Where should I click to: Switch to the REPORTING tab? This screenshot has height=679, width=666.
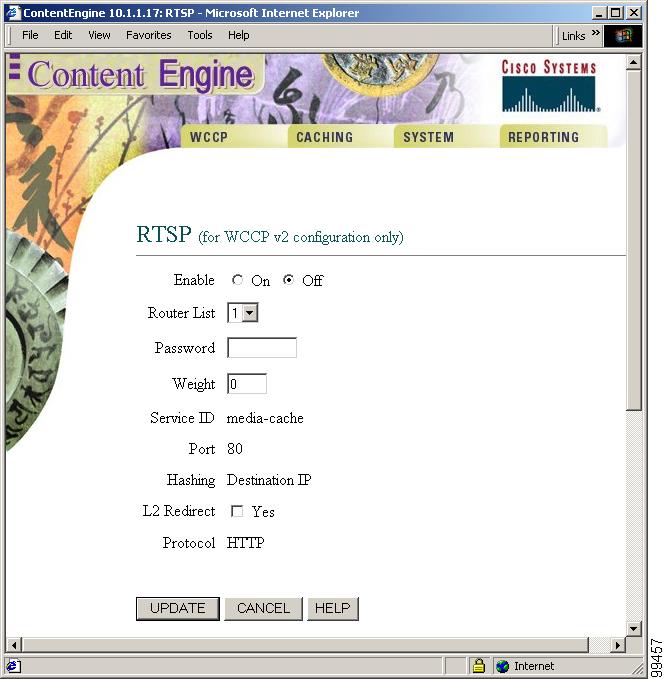pos(553,137)
